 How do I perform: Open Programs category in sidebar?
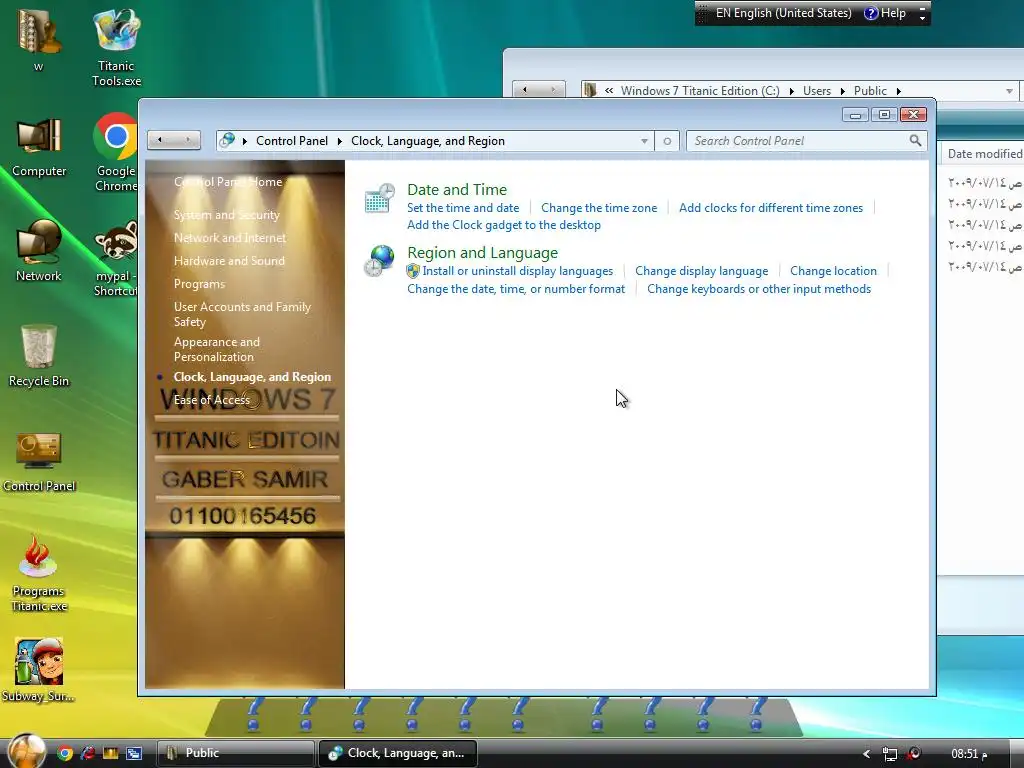(199, 284)
